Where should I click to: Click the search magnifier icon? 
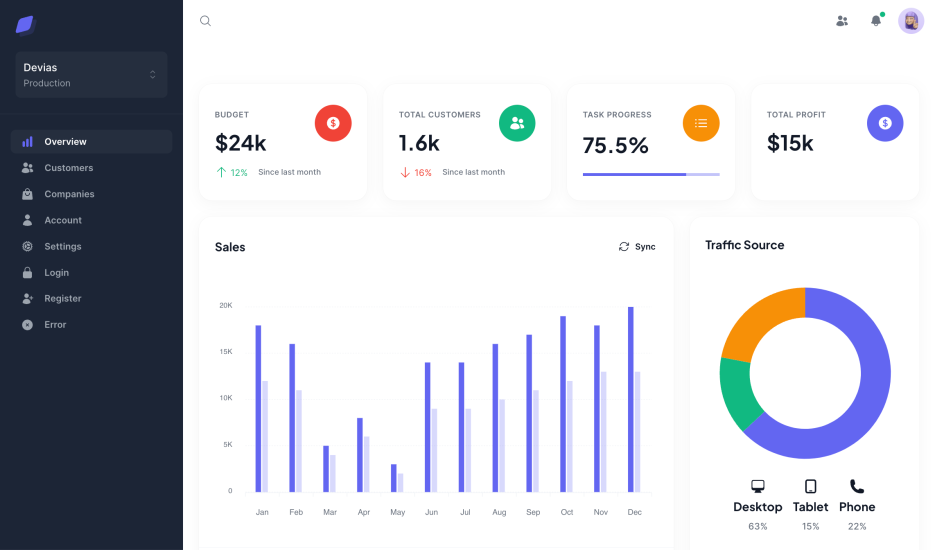point(205,21)
